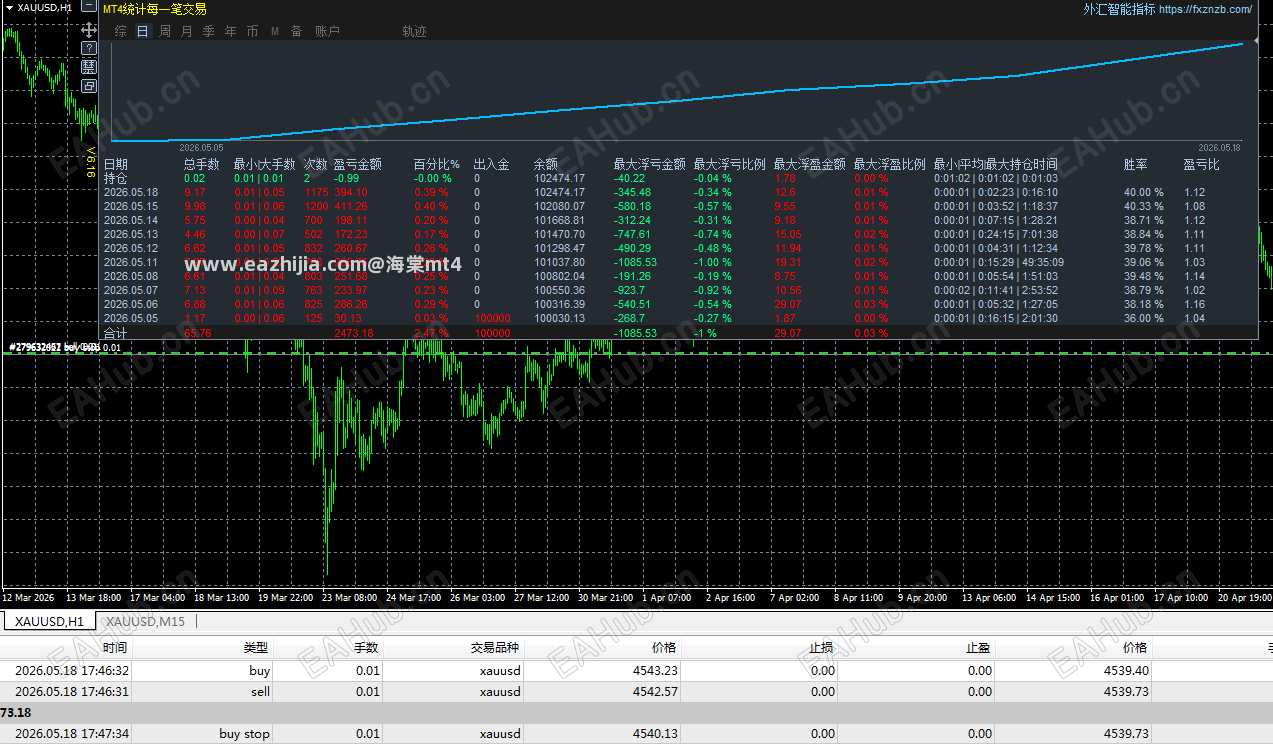
Task: Click the 2026.05.05 start date on equity chart
Action: [x=201, y=146]
